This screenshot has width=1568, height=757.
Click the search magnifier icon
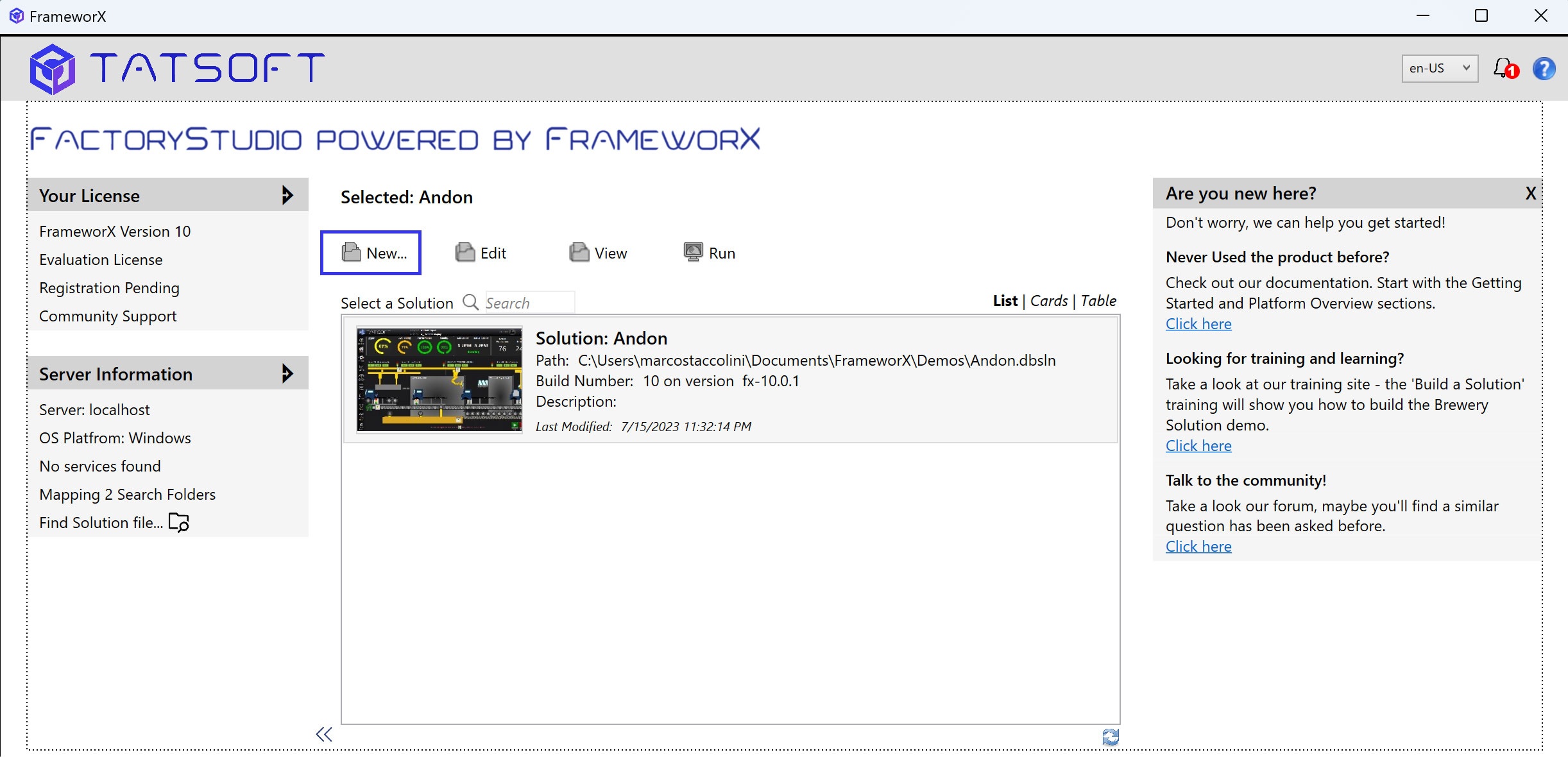[x=471, y=302]
